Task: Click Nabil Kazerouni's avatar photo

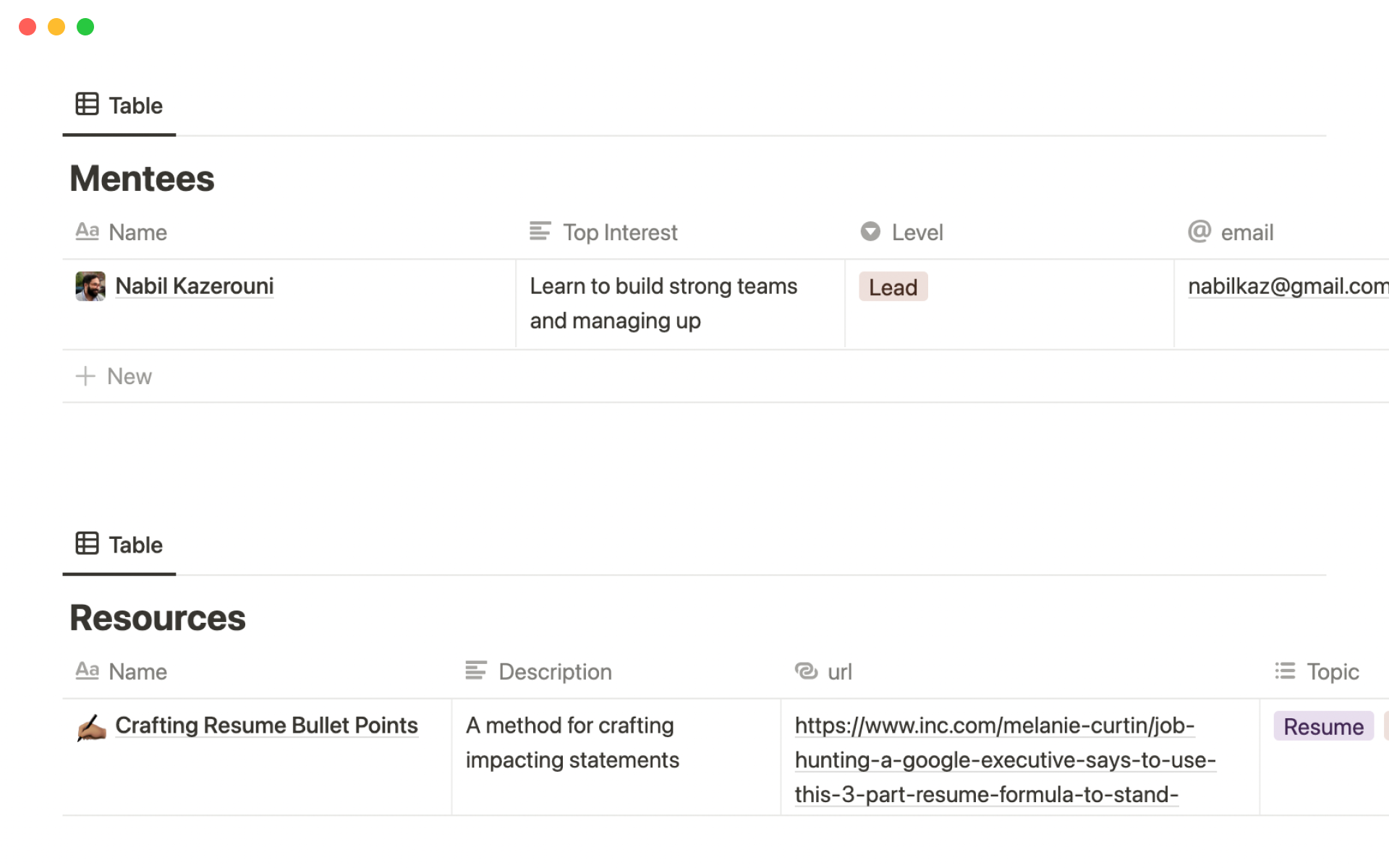Action: 90,286
